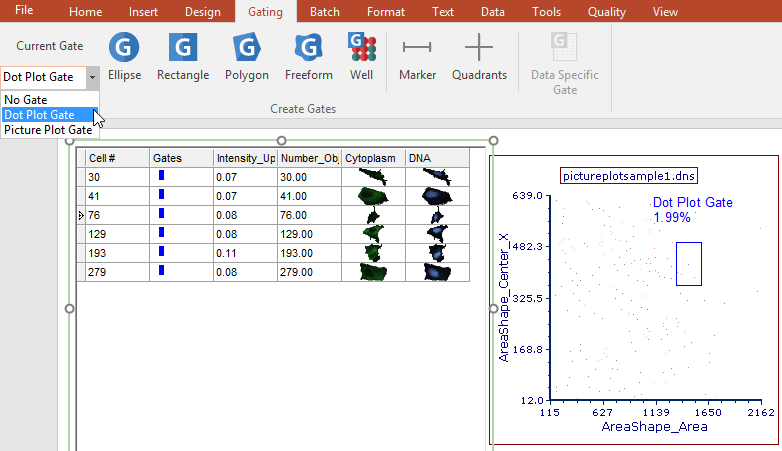Select the Rectangle gate tool
This screenshot has height=451, width=782.
[183, 56]
